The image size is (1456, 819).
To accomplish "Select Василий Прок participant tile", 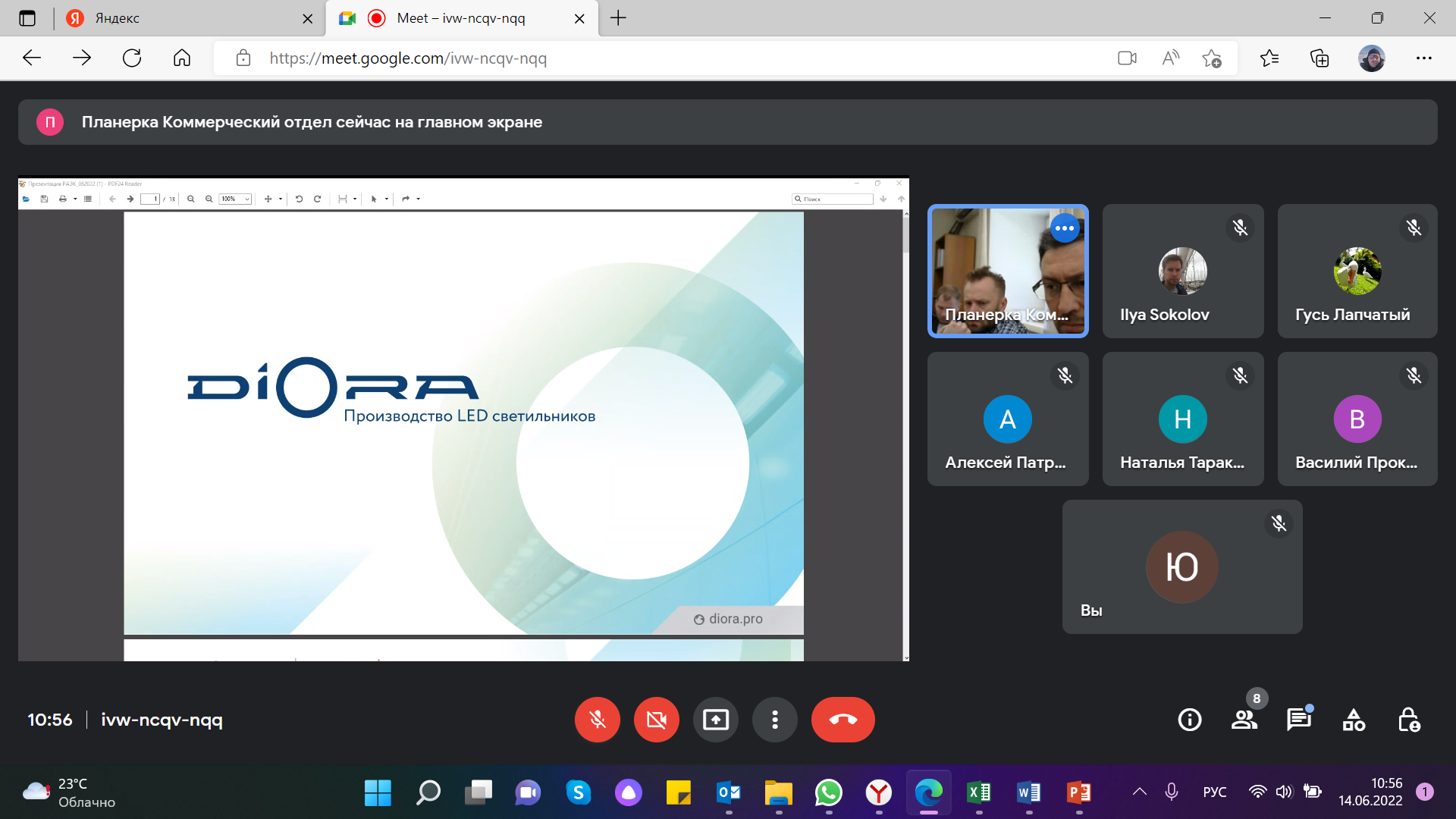I will pos(1357,419).
